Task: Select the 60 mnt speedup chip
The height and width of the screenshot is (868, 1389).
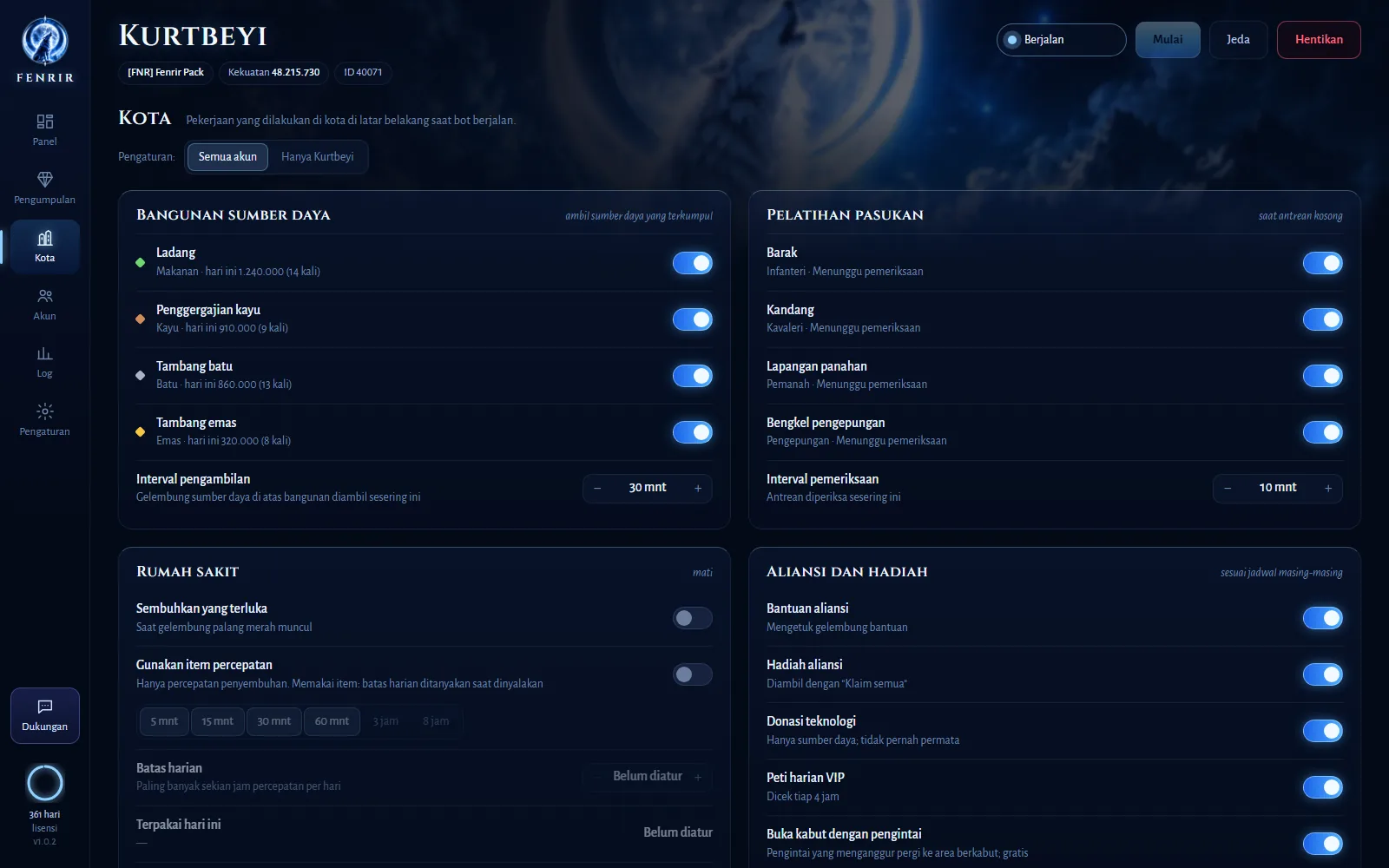Action: pyautogui.click(x=332, y=721)
